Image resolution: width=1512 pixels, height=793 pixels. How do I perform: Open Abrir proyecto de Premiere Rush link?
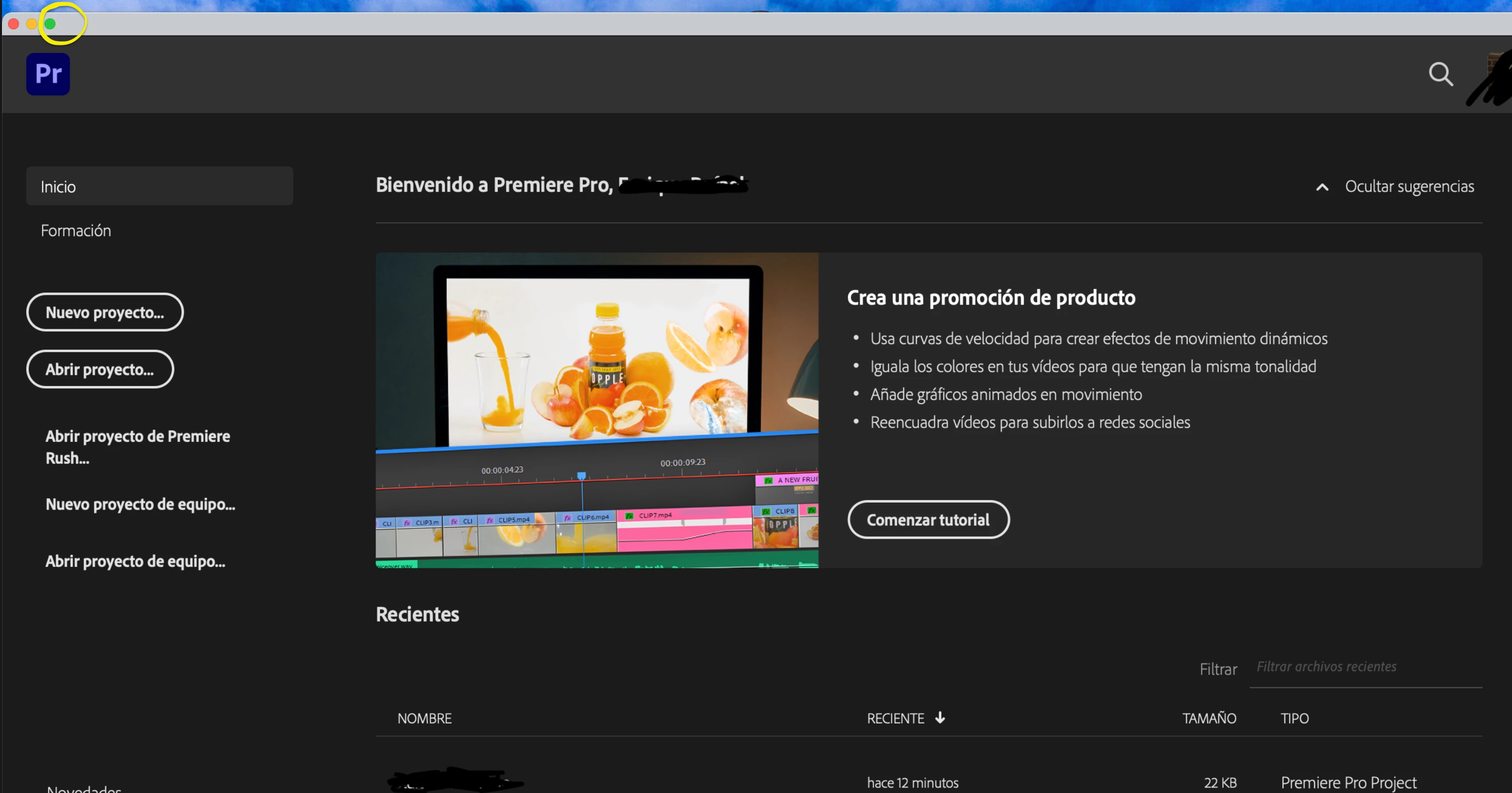pyautogui.click(x=137, y=447)
